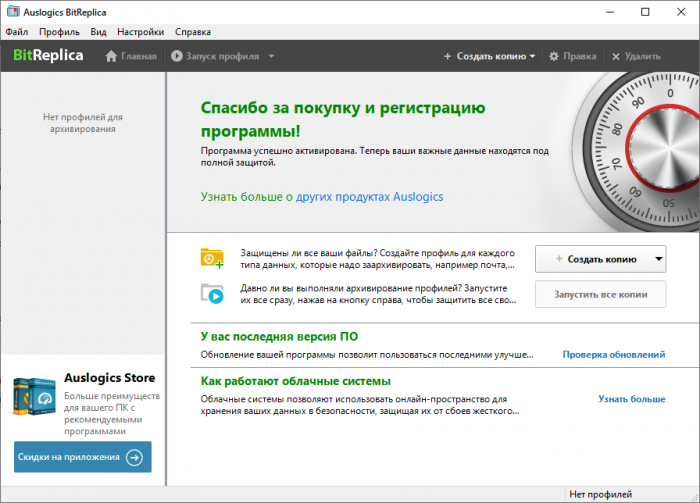This screenshot has height=503, width=700.
Task: Click the Правка gear icon
Action: [554, 57]
